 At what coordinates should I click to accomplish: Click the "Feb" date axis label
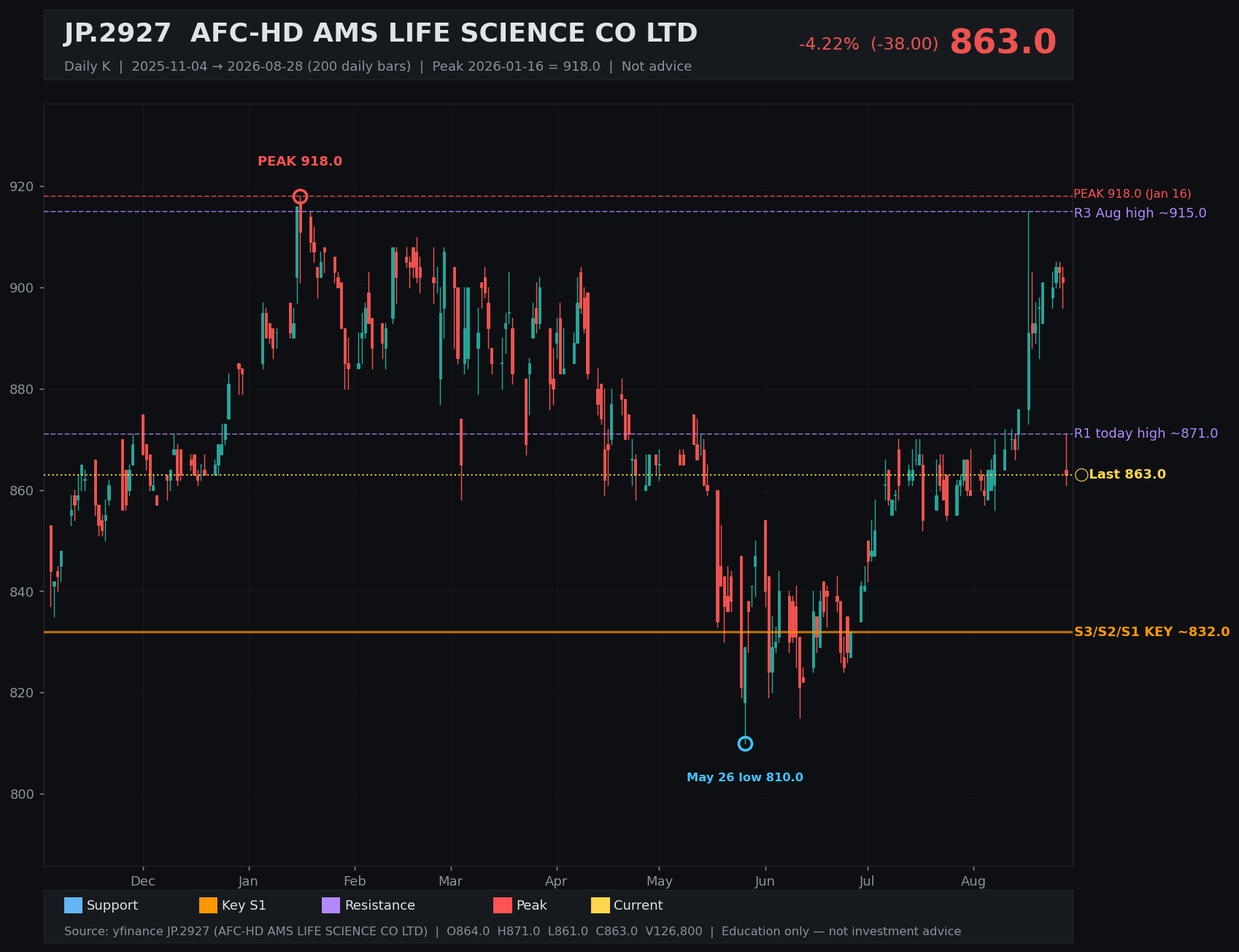pos(355,881)
